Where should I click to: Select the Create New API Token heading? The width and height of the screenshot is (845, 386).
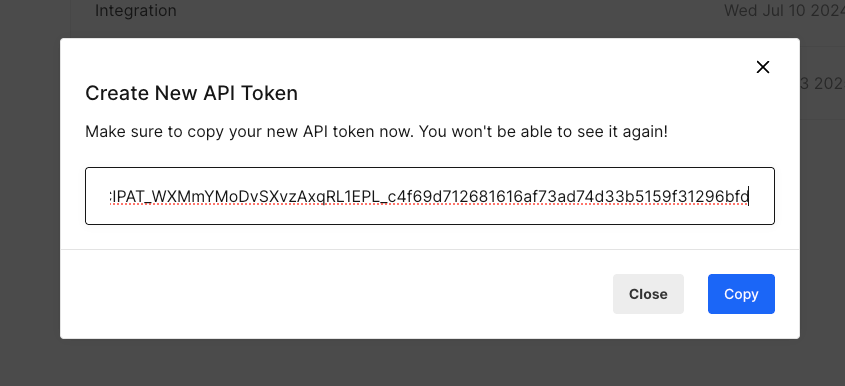pos(191,94)
